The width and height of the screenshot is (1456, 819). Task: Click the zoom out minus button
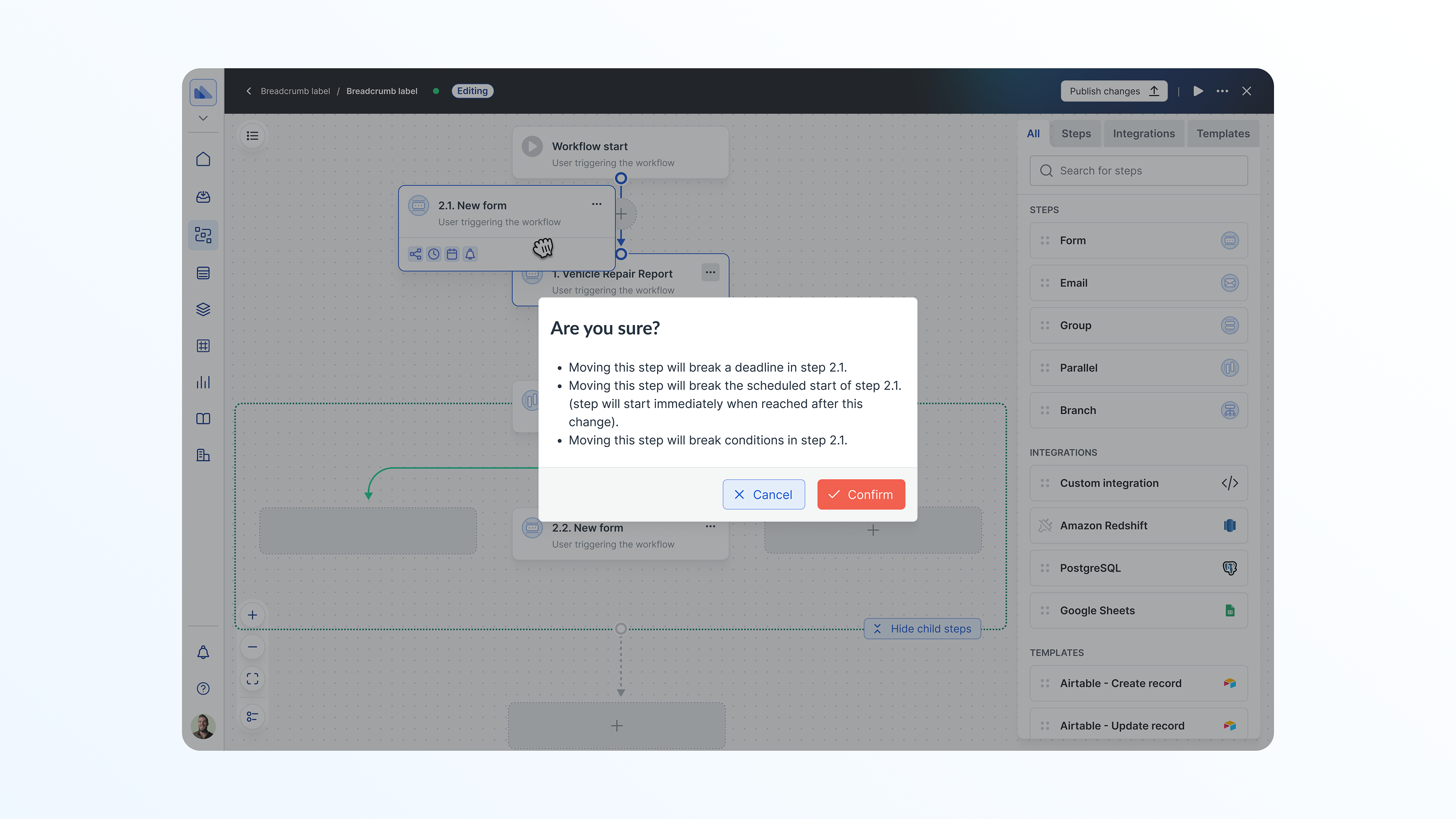253,646
